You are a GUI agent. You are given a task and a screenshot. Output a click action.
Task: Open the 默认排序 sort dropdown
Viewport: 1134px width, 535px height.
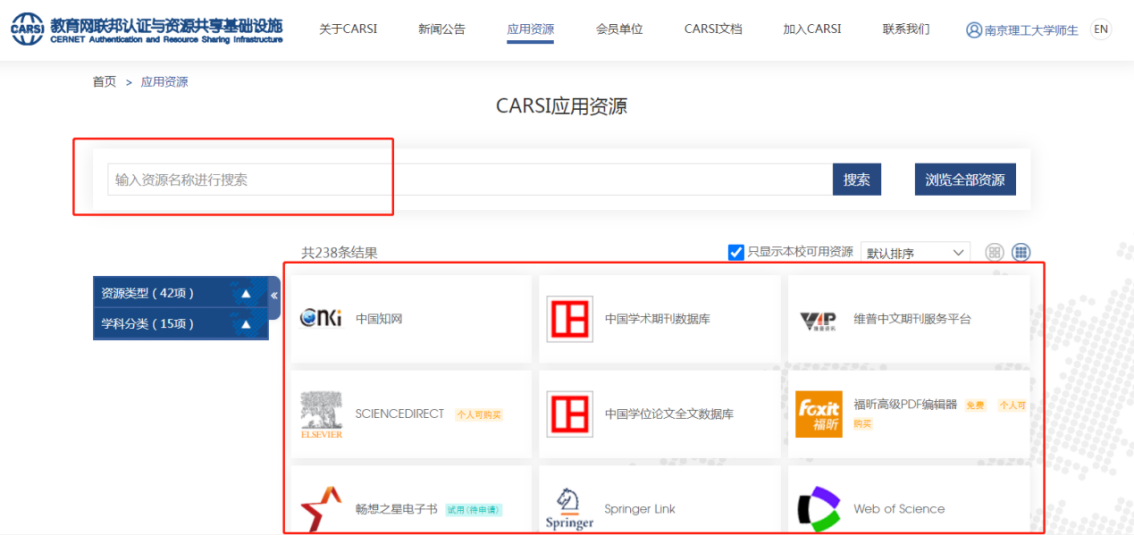[915, 253]
